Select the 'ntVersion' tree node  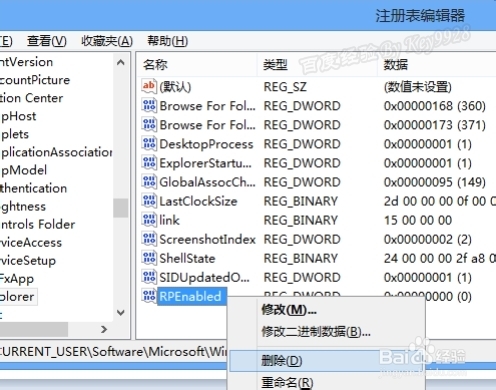click(26, 62)
